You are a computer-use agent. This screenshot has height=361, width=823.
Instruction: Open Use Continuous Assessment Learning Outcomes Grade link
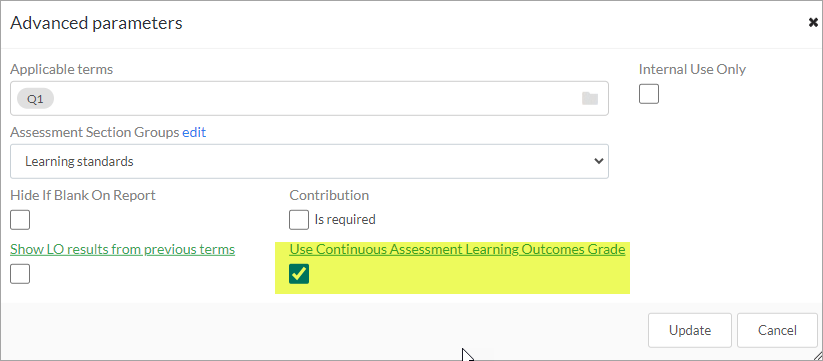(457, 249)
